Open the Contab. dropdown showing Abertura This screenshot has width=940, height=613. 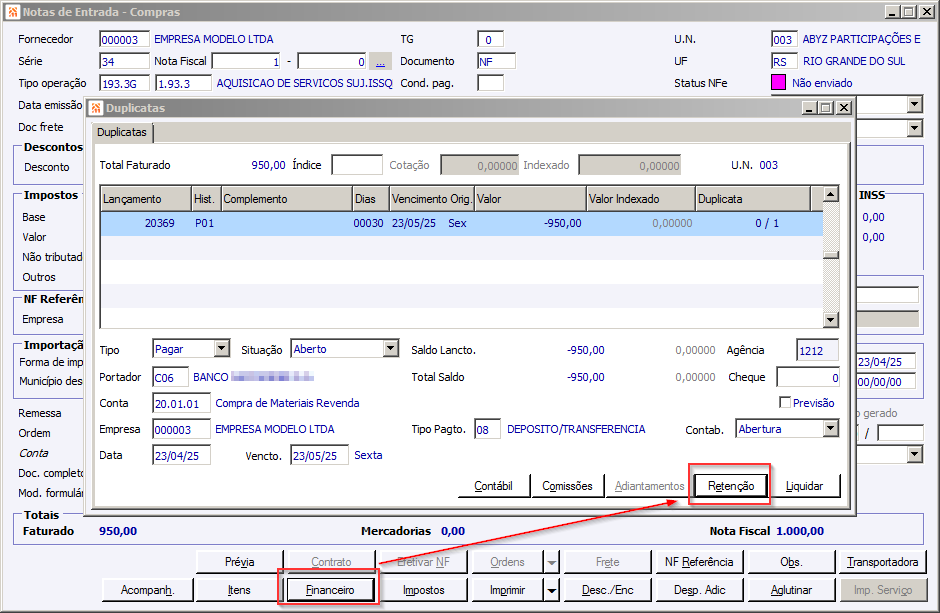tap(830, 429)
